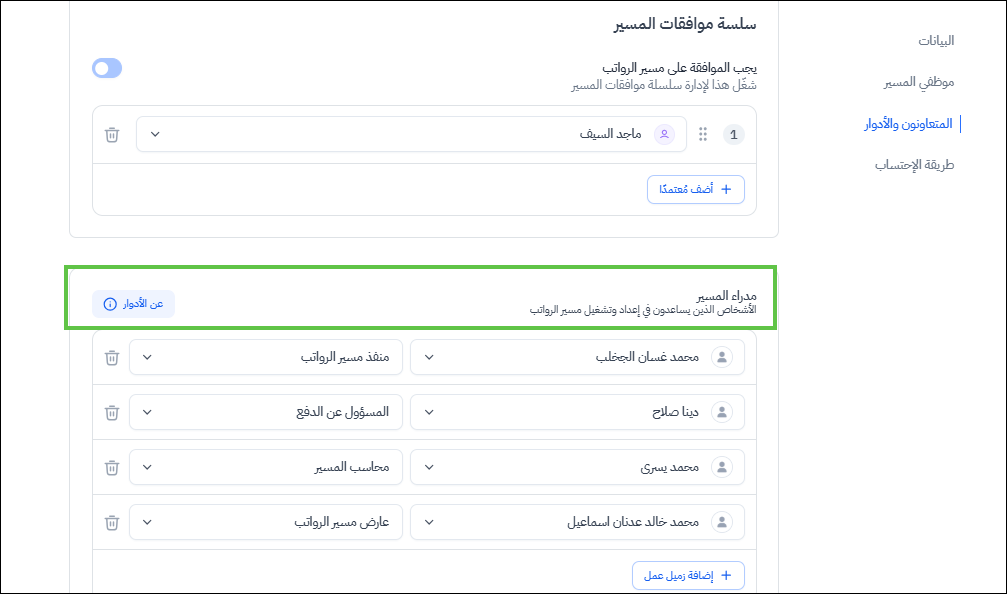
Task: Remove عارض مسير الرواتب row with trash
Action: pyautogui.click(x=112, y=522)
